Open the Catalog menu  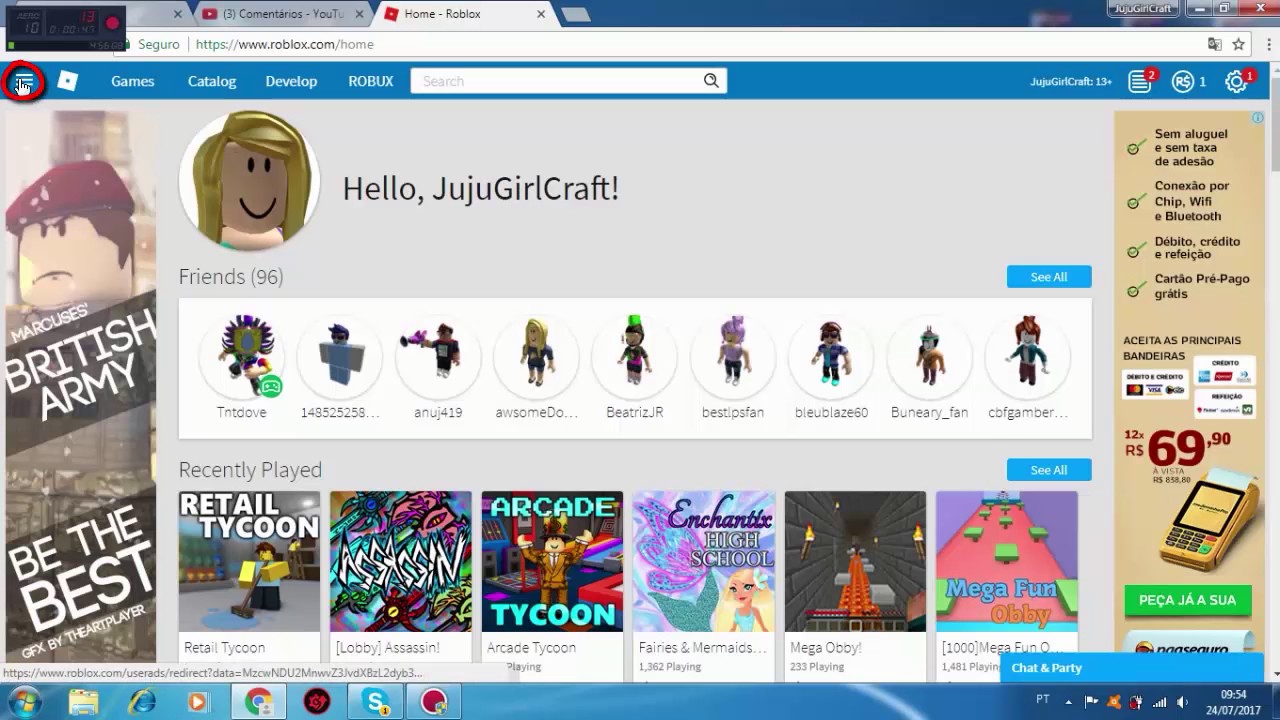tap(212, 81)
